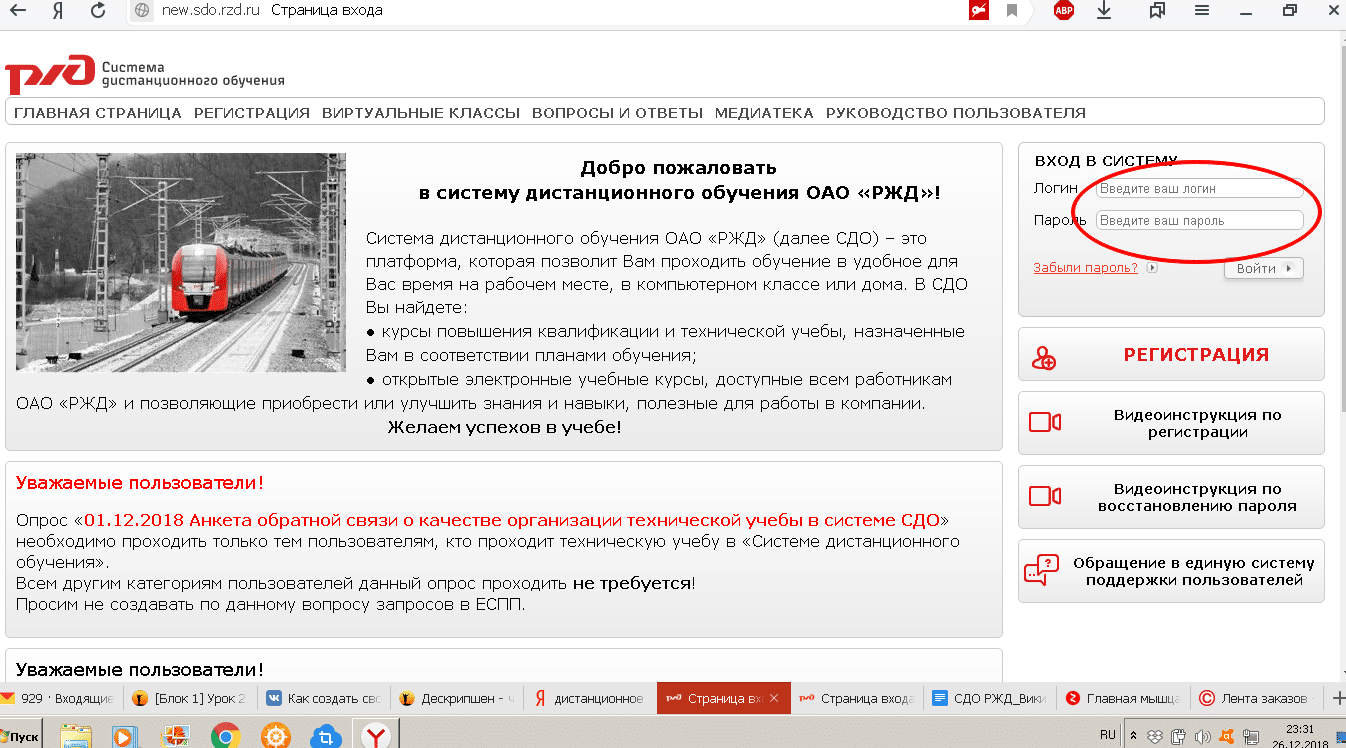Click the volume icon in the system tray

(x=1202, y=737)
